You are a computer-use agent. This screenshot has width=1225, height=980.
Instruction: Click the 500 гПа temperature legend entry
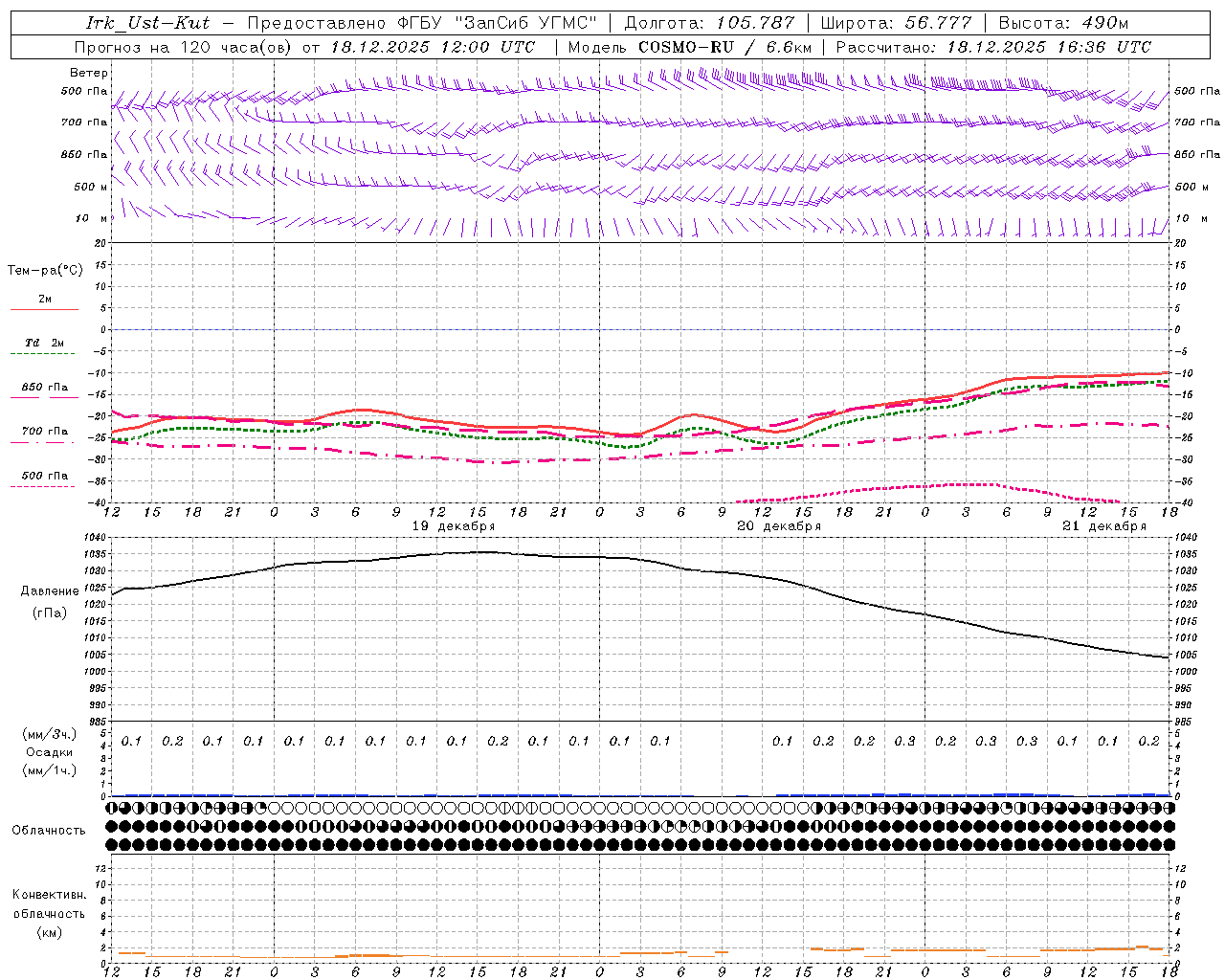45,476
